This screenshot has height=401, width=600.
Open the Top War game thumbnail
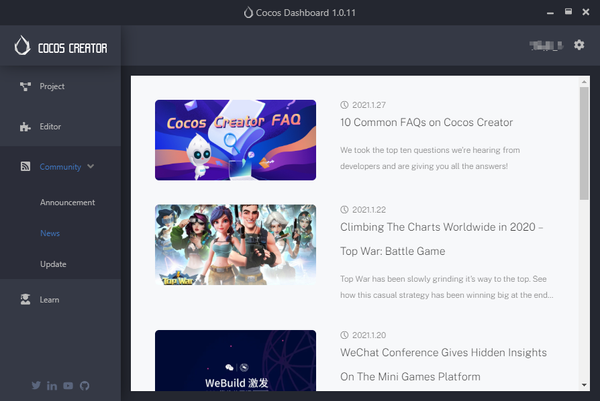point(235,245)
